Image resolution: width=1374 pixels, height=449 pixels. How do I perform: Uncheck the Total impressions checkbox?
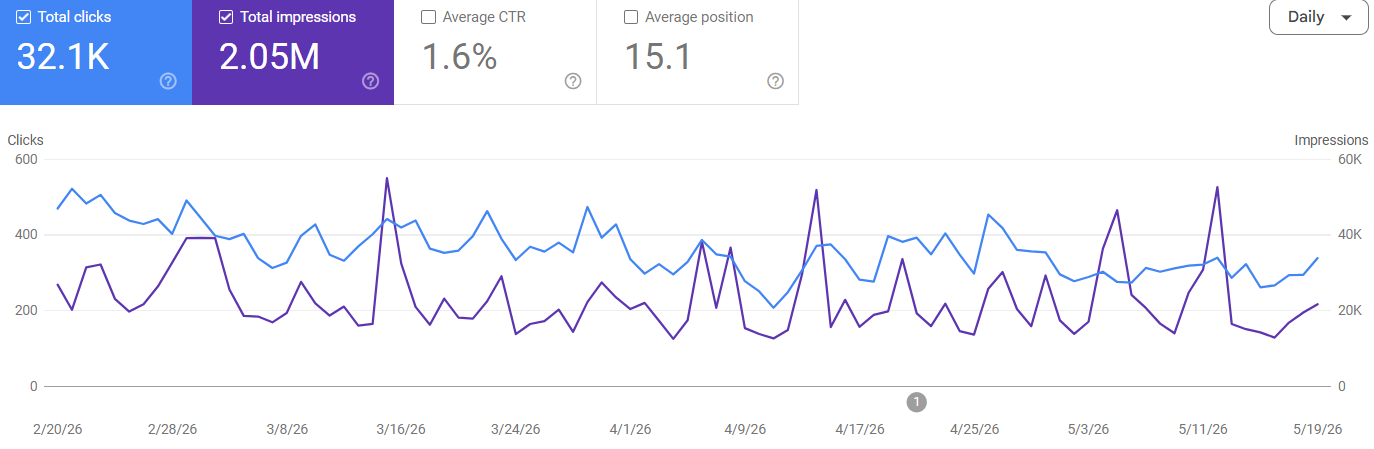pos(226,17)
